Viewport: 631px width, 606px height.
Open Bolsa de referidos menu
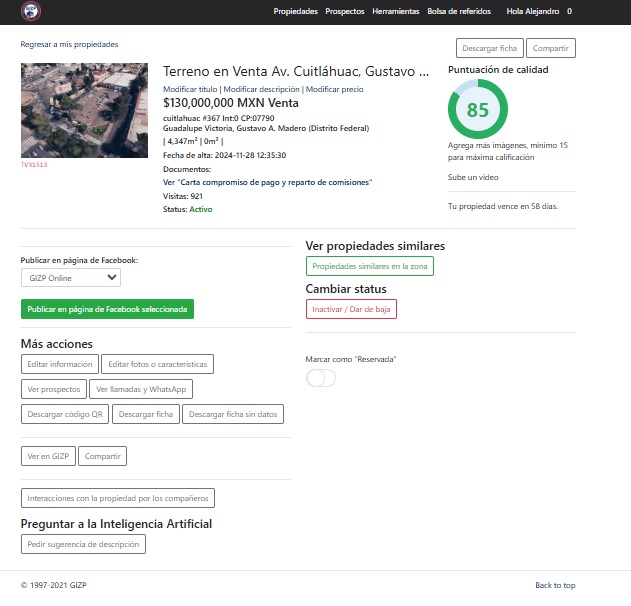point(461,11)
